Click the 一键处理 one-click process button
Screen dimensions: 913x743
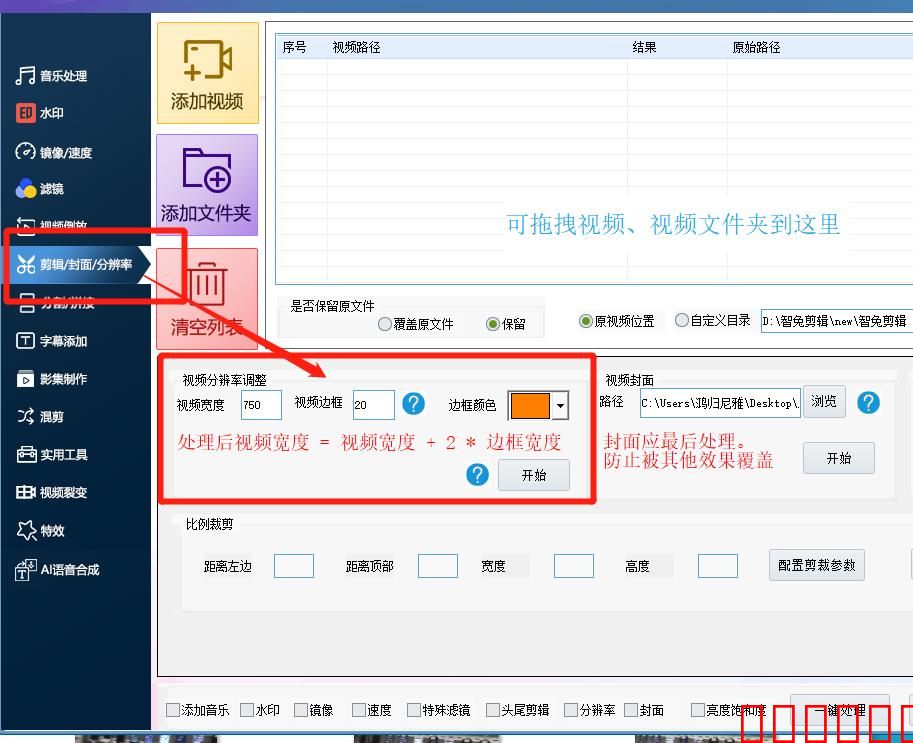[840, 710]
